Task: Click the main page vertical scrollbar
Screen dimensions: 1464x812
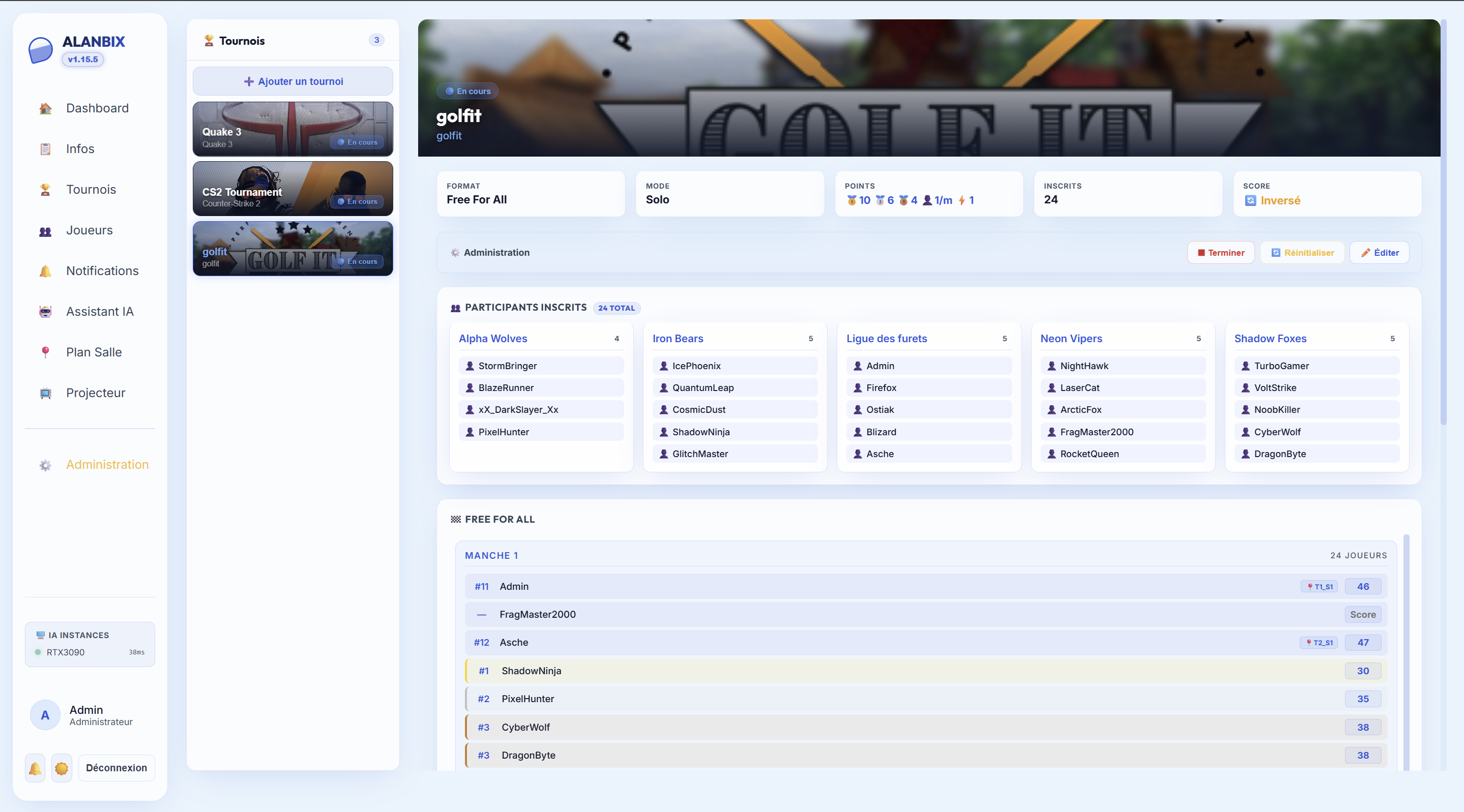Action: tap(1444, 222)
